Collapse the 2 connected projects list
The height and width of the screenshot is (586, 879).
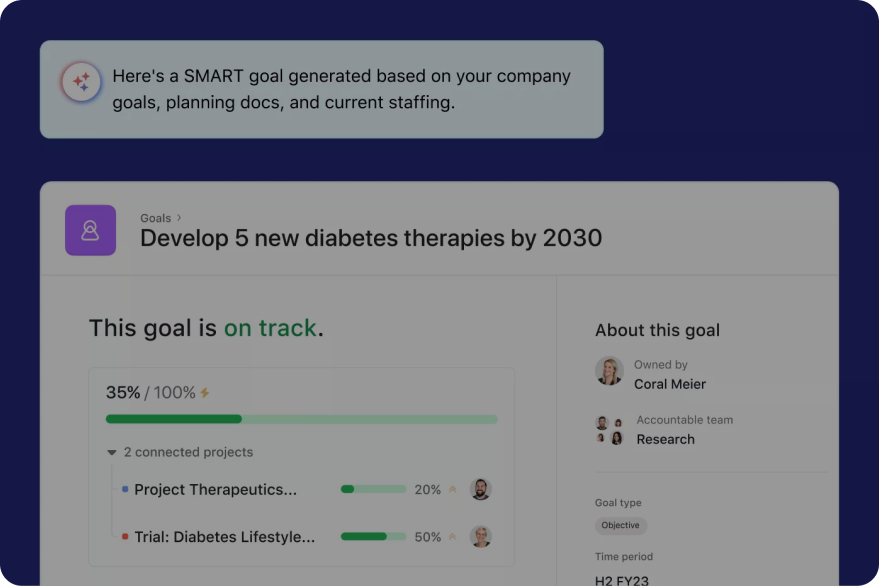112,453
